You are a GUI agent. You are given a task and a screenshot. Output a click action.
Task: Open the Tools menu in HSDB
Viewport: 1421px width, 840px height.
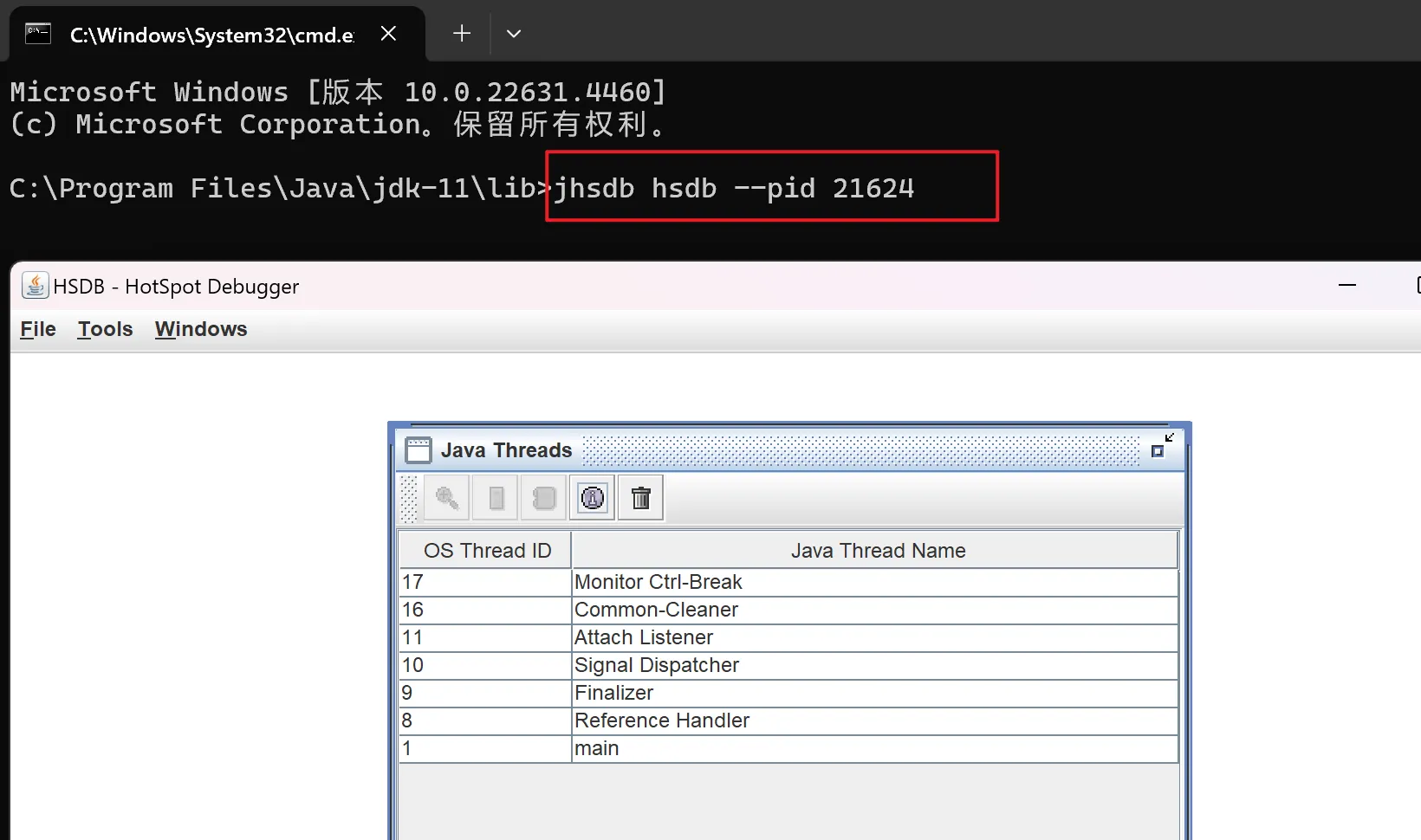[x=105, y=329]
